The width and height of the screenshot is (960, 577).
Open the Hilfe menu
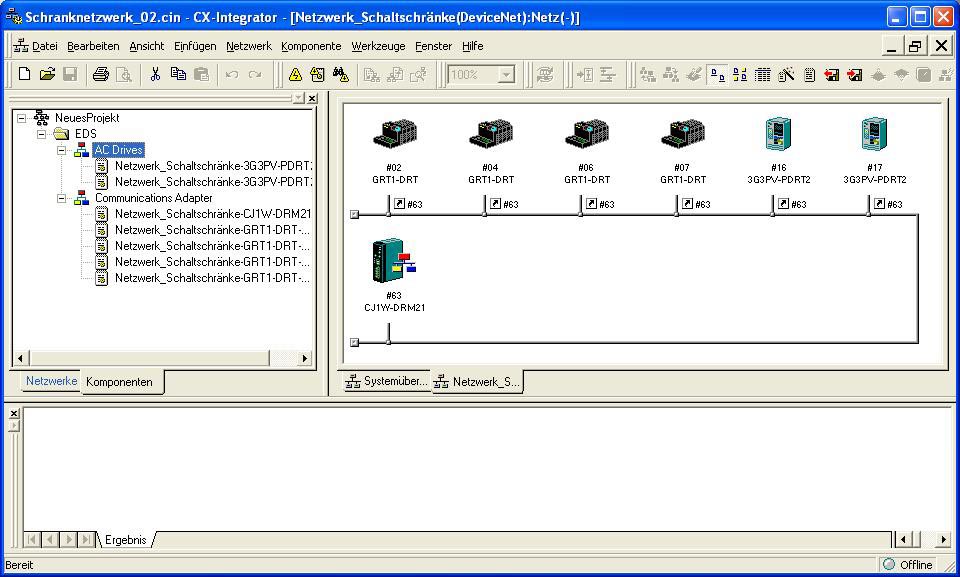pos(472,46)
